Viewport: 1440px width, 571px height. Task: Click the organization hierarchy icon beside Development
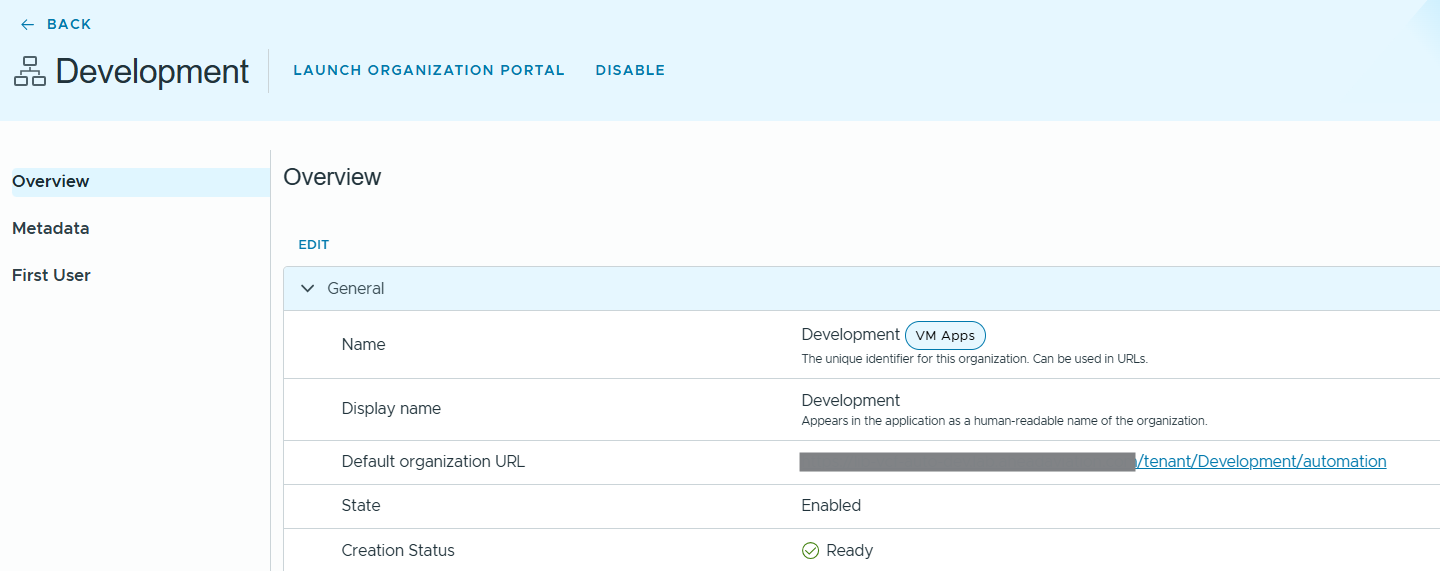pos(30,71)
